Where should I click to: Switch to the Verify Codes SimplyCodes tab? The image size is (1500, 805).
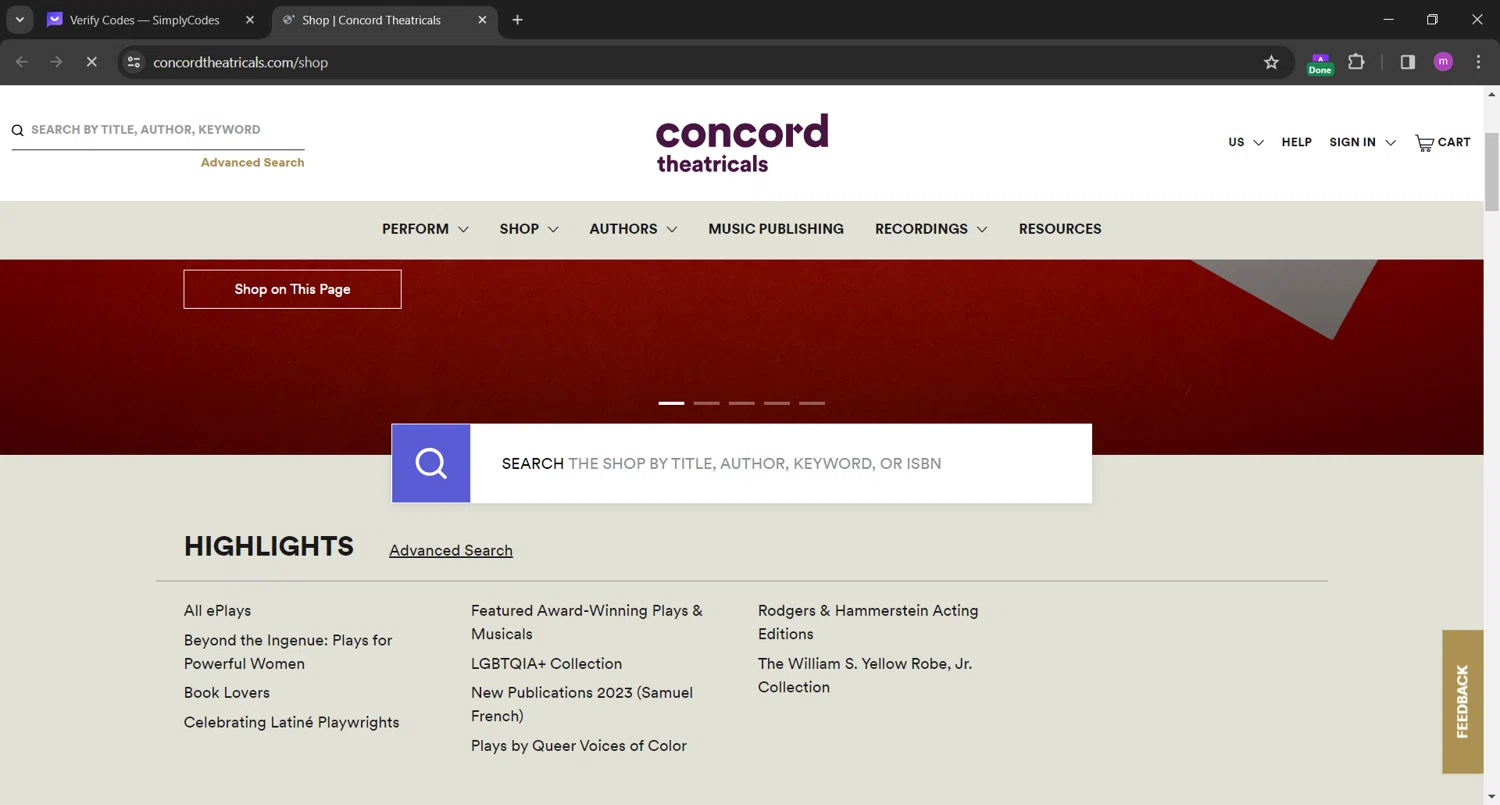click(x=145, y=20)
